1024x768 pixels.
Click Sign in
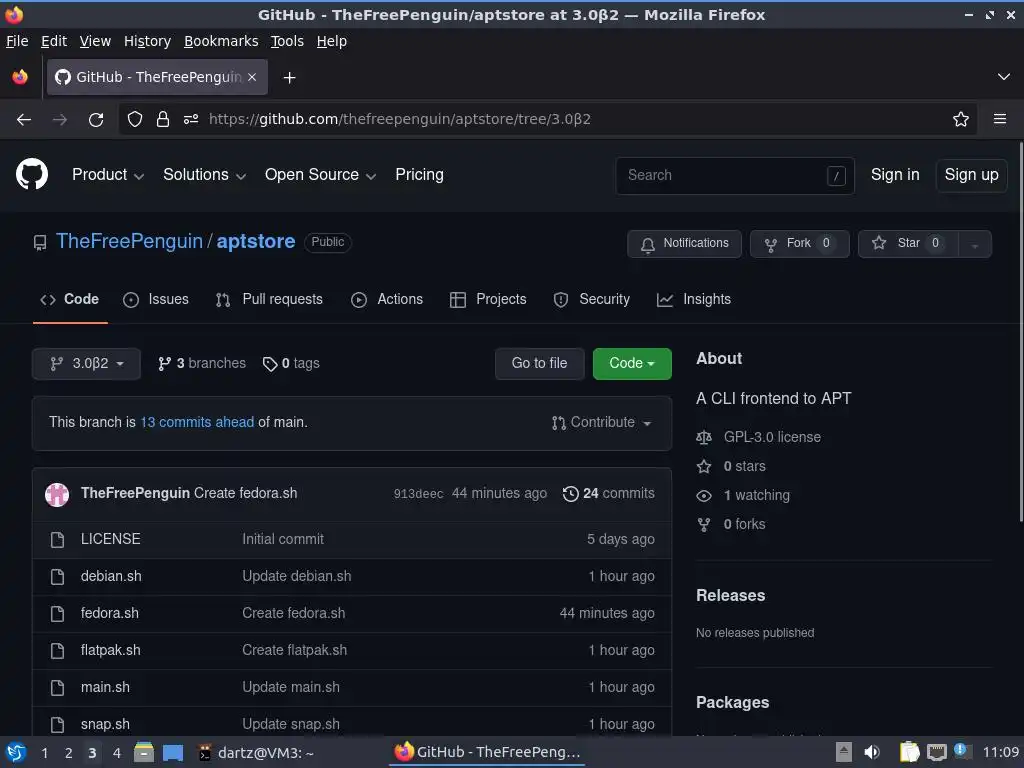point(895,175)
